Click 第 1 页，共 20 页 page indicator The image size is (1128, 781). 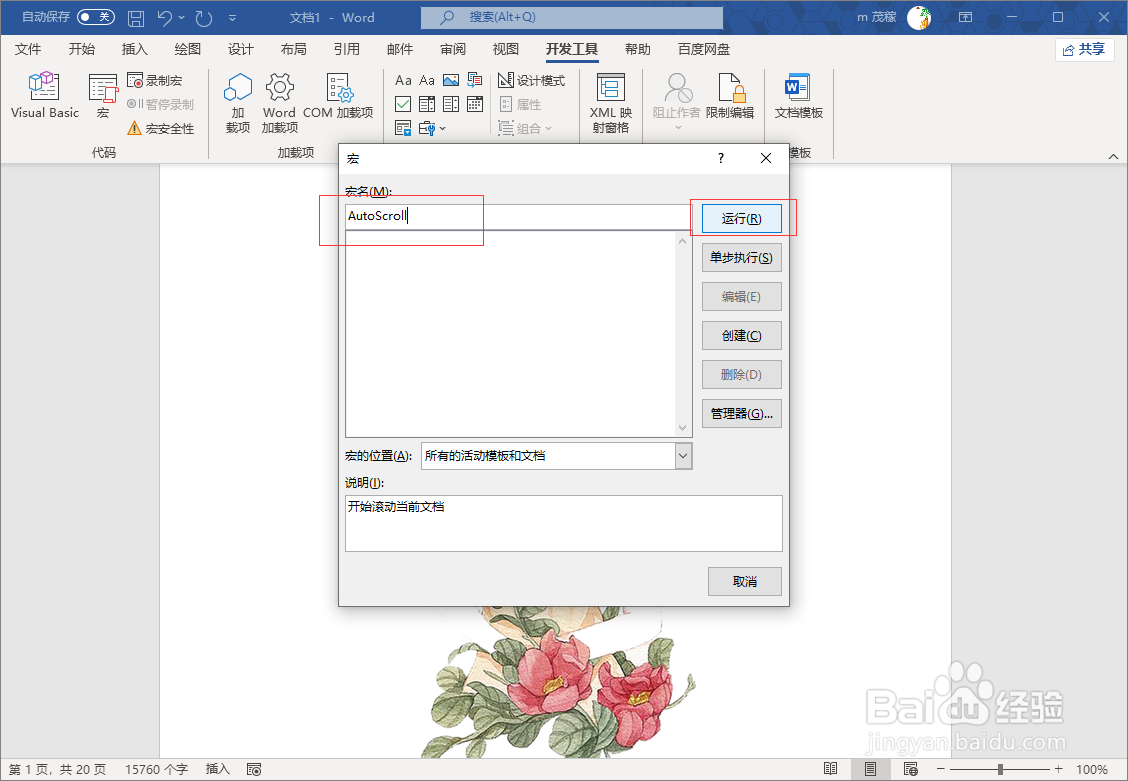click(x=58, y=769)
